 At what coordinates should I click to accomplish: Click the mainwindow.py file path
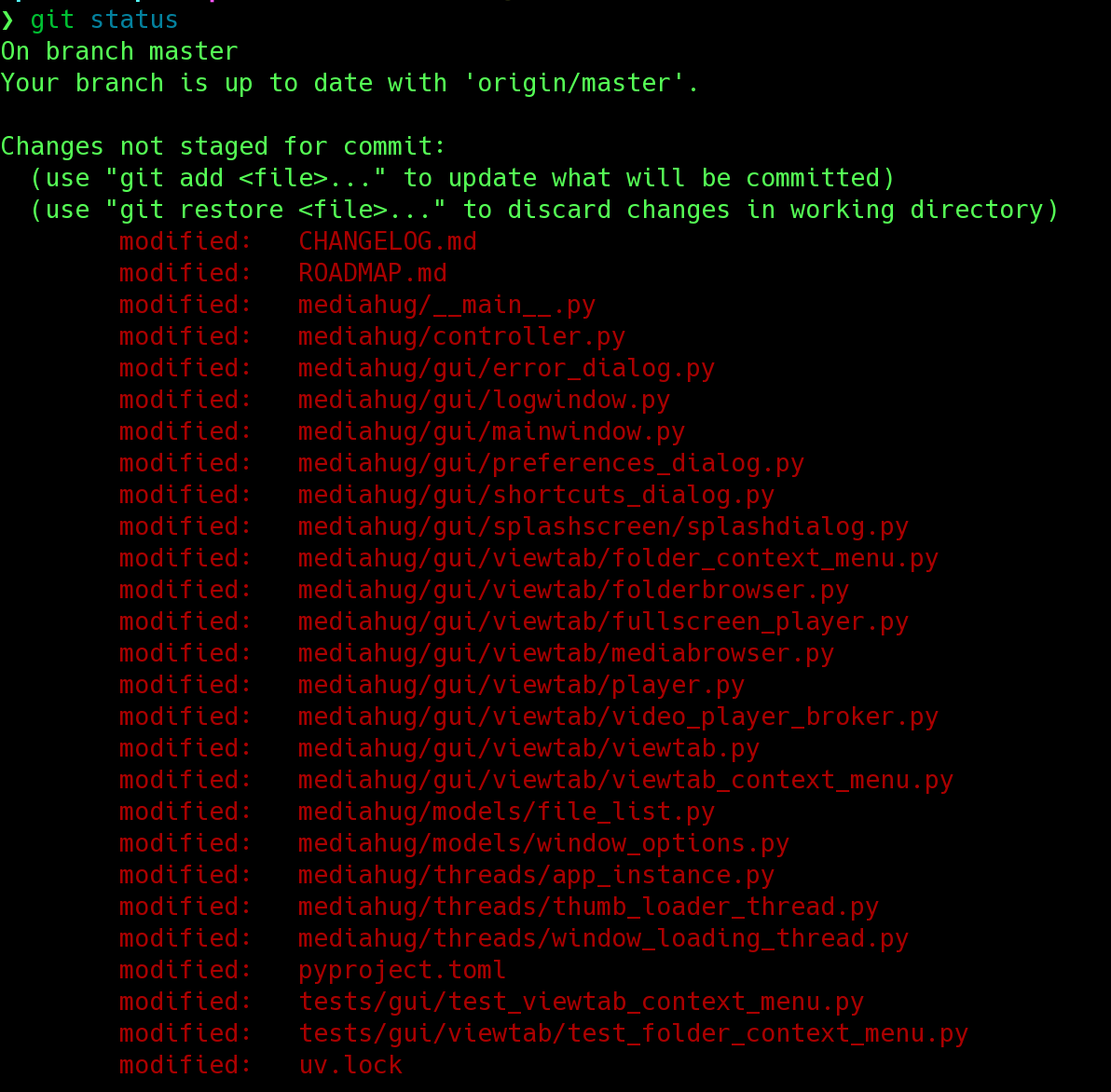point(492,432)
